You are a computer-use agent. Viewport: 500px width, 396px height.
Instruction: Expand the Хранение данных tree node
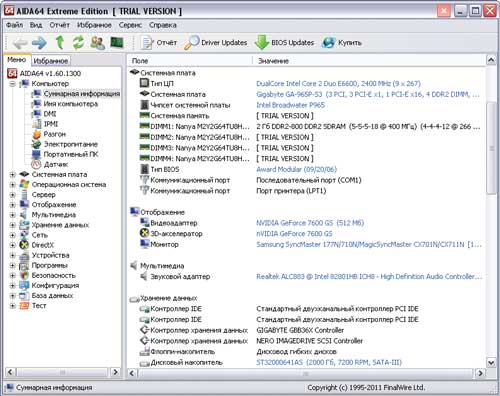point(12,225)
